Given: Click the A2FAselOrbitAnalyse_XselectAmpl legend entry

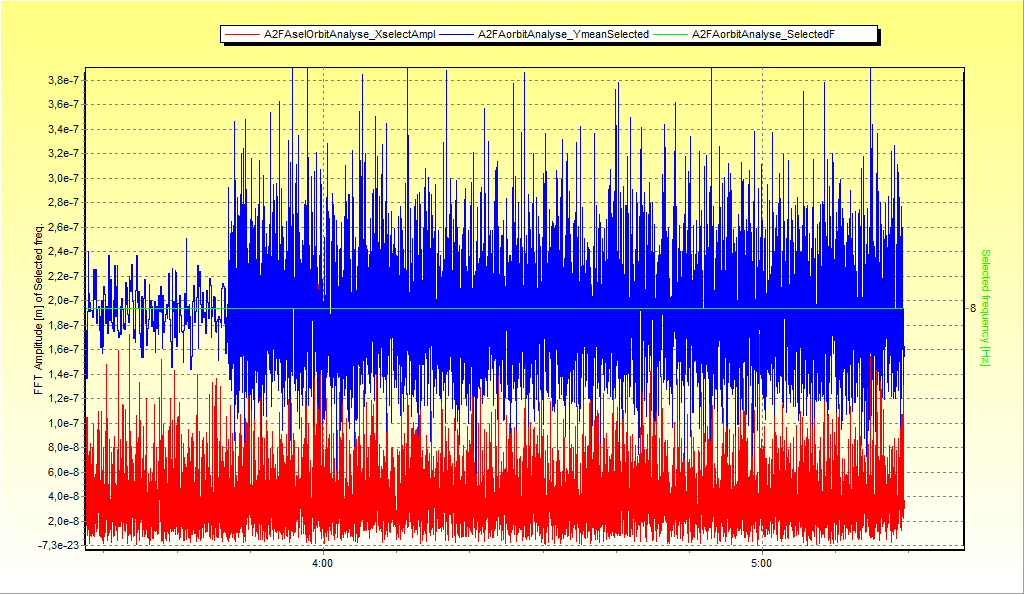Looking at the screenshot, I should [349, 35].
